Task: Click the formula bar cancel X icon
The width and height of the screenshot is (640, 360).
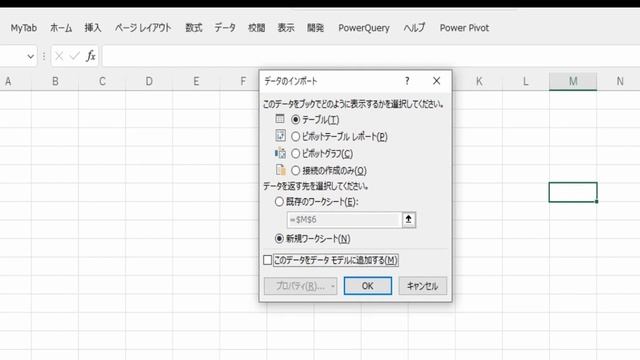Action: pos(59,56)
